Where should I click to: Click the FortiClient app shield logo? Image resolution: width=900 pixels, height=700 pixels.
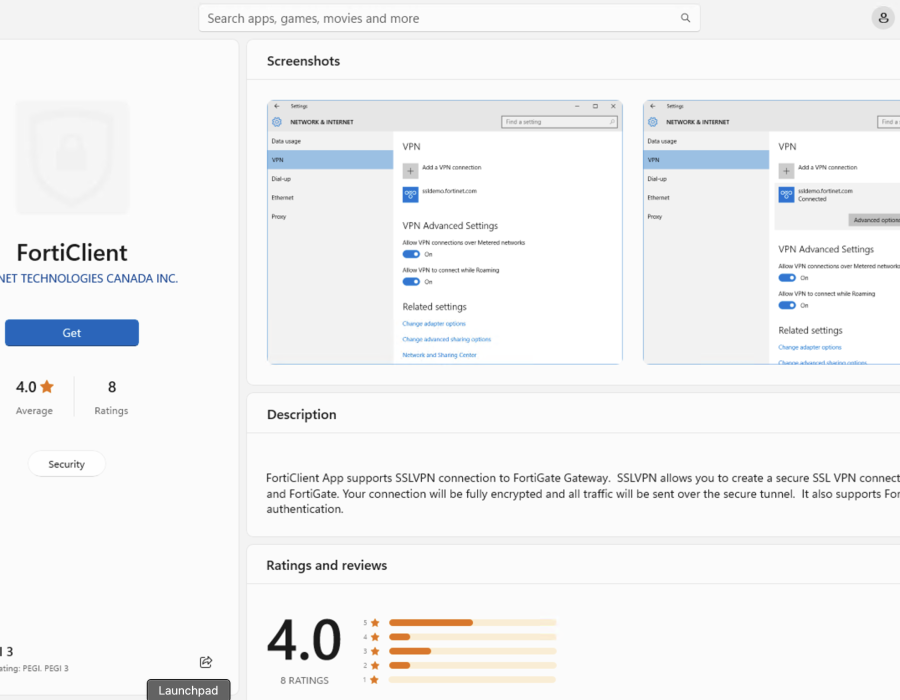click(x=72, y=157)
